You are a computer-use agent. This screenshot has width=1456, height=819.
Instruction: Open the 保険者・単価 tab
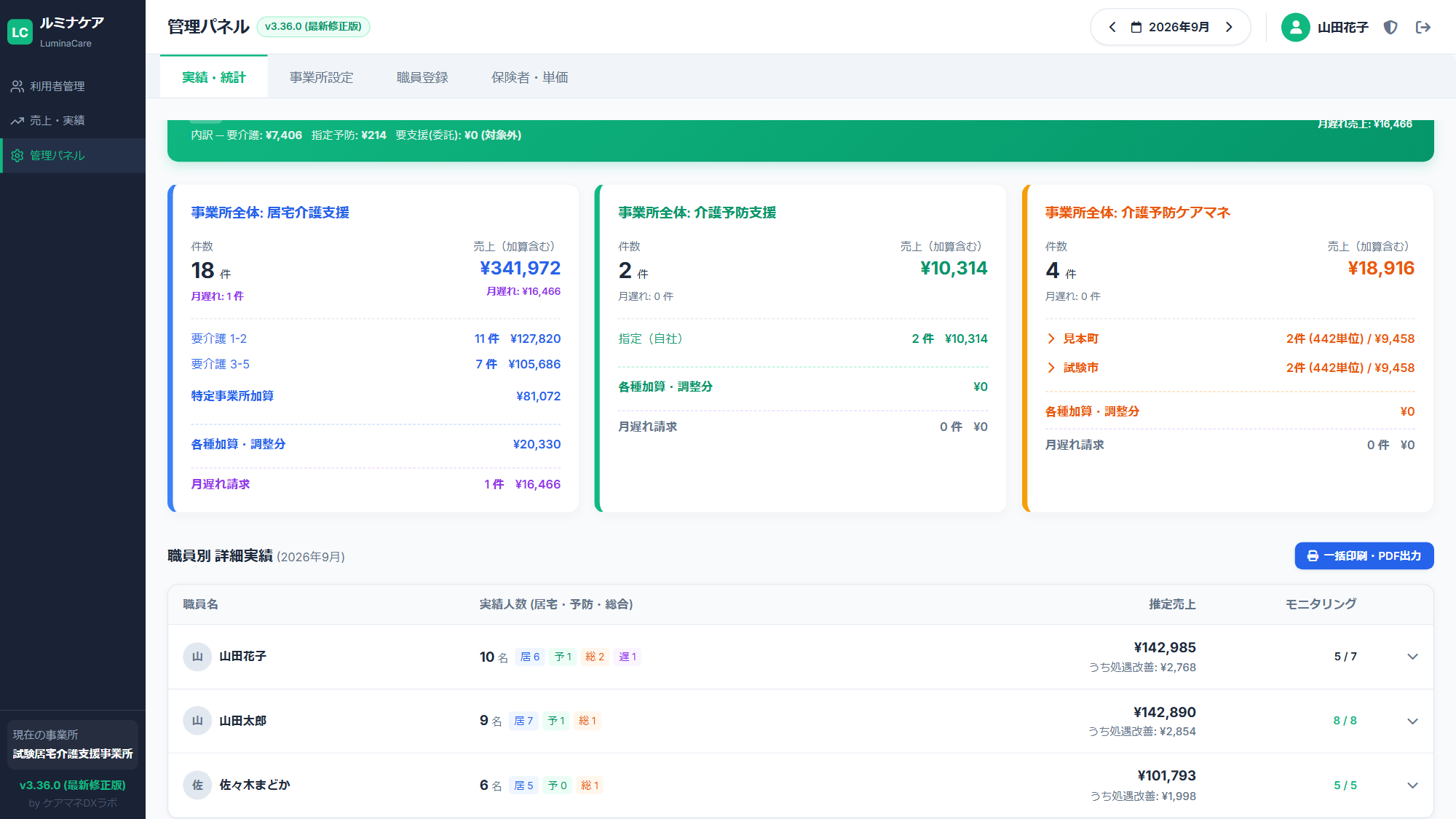point(529,77)
